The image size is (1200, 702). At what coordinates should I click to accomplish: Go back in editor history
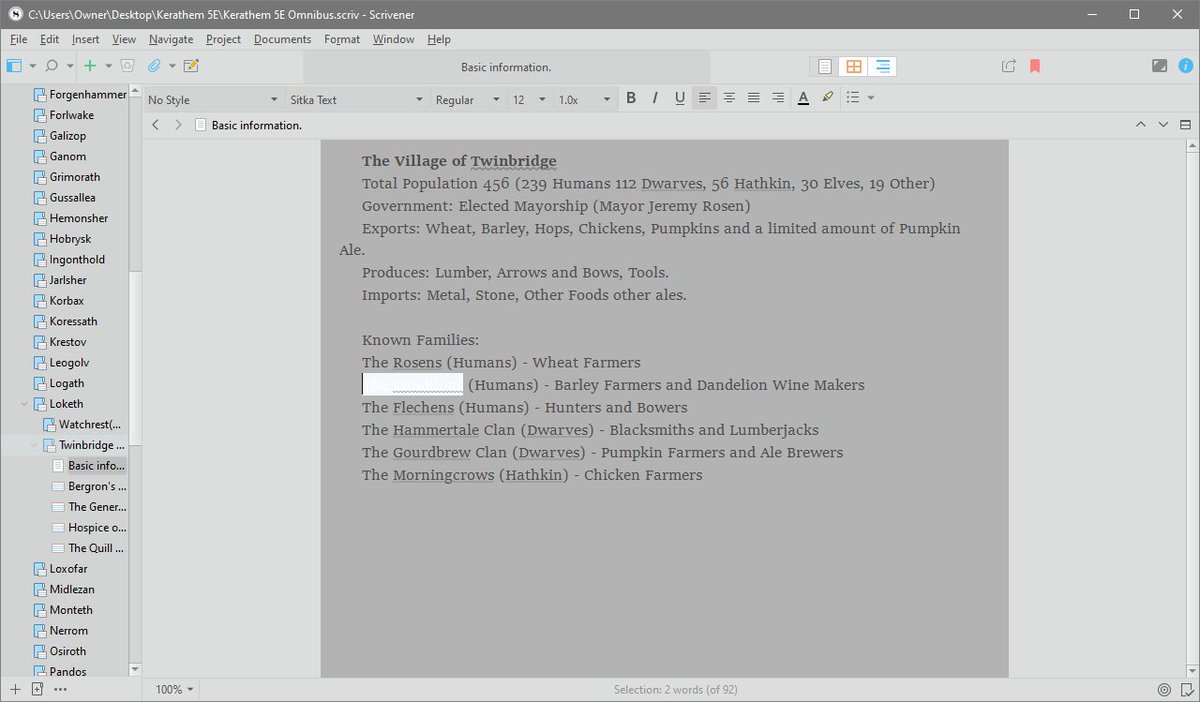tap(155, 125)
